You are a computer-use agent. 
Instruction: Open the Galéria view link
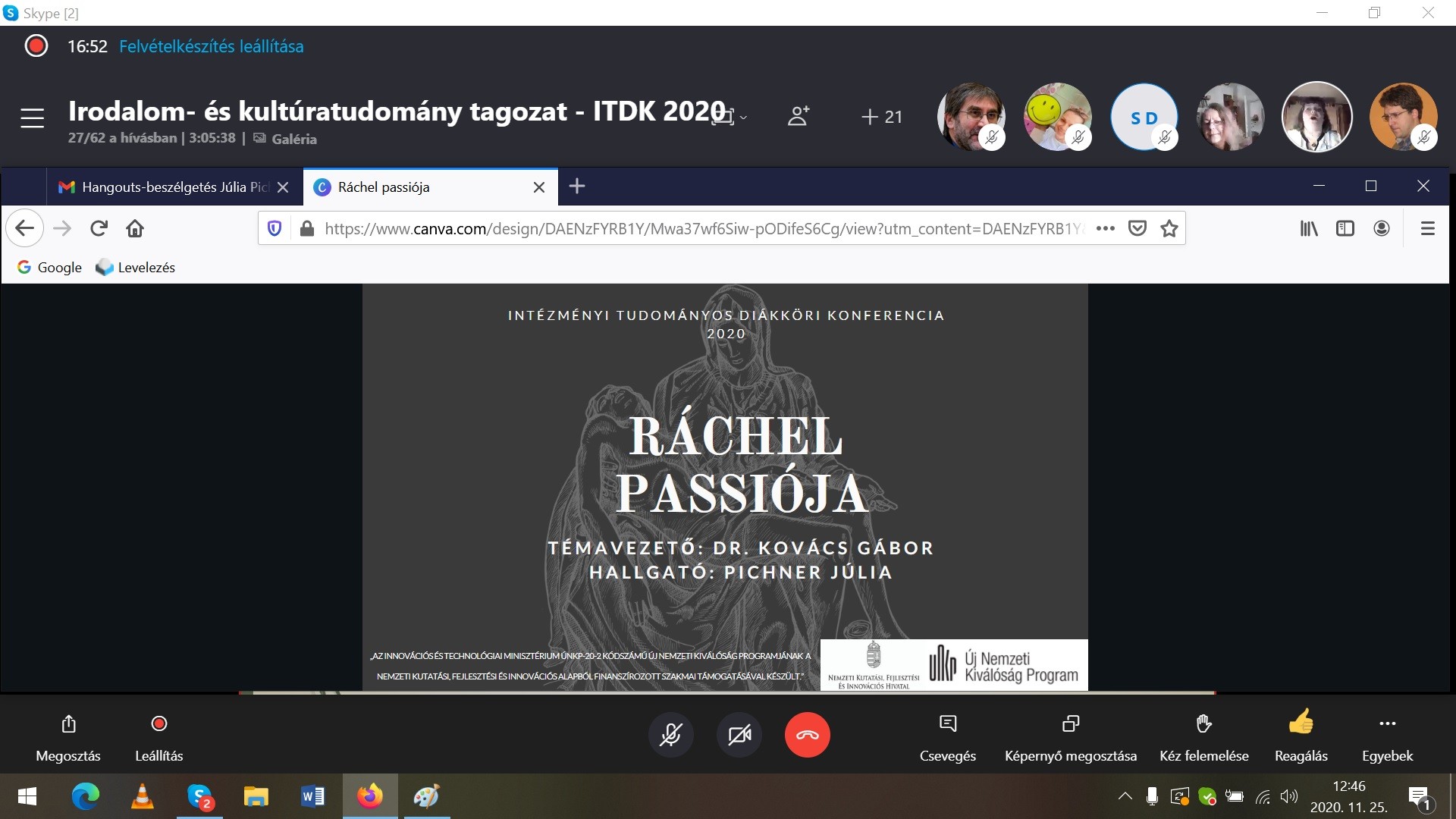point(293,139)
